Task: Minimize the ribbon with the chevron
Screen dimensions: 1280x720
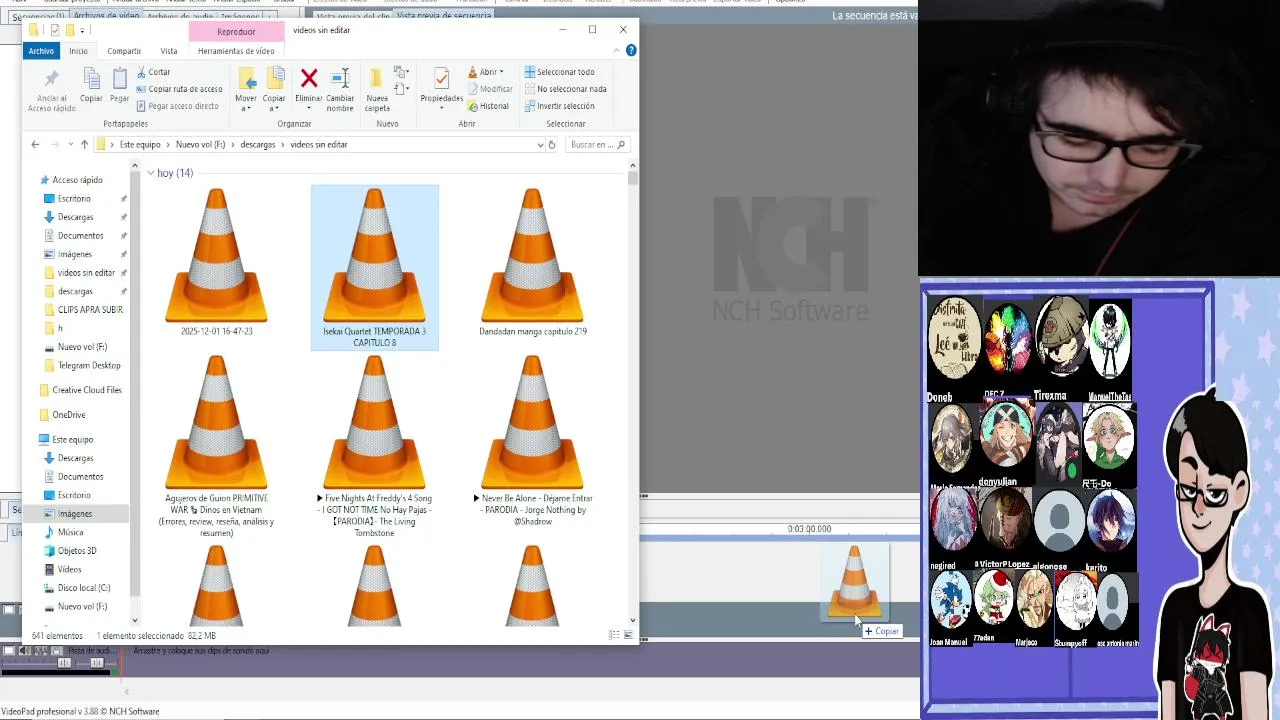Action: [x=616, y=51]
